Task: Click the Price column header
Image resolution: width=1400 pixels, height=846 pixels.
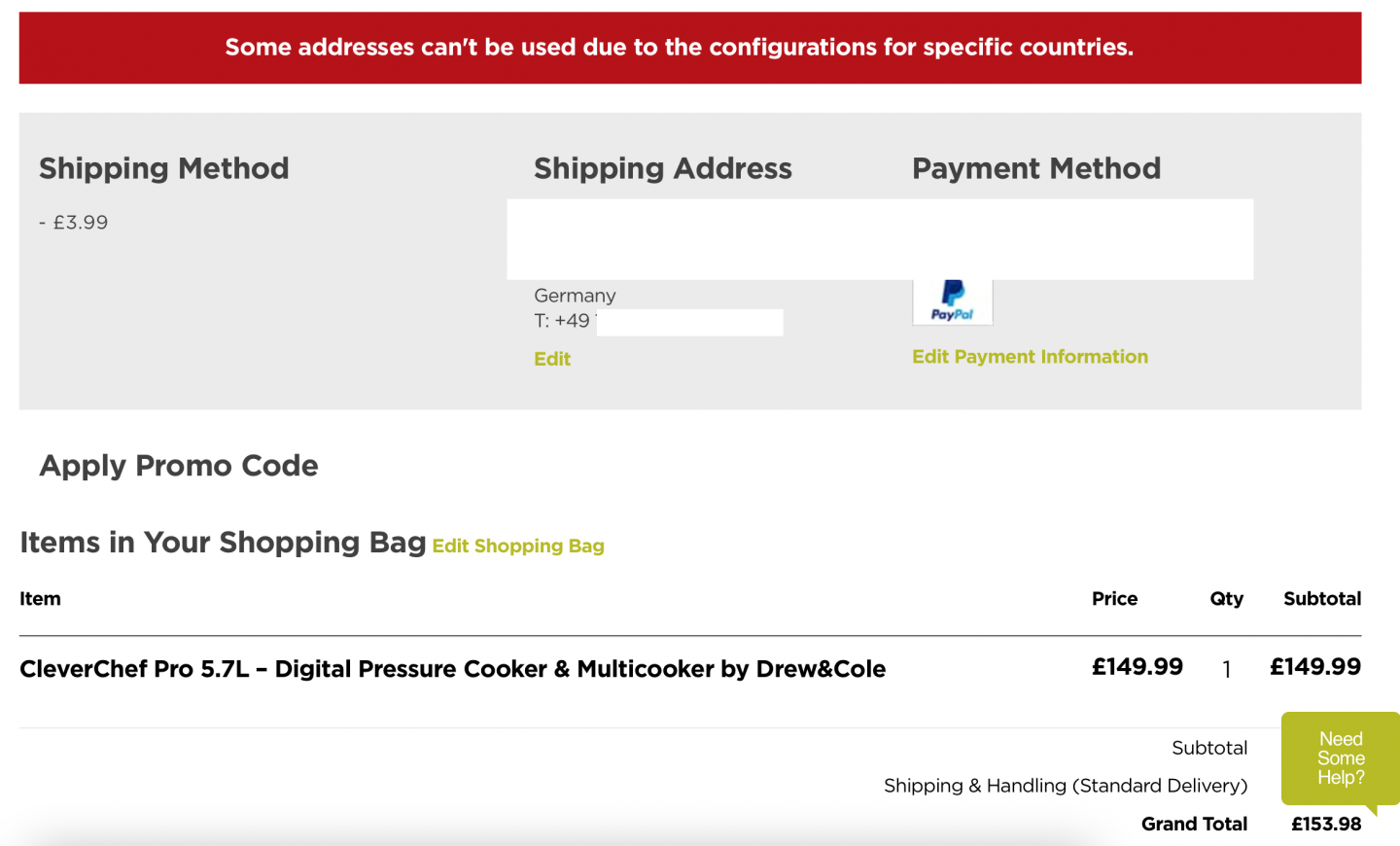Action: click(x=1114, y=599)
